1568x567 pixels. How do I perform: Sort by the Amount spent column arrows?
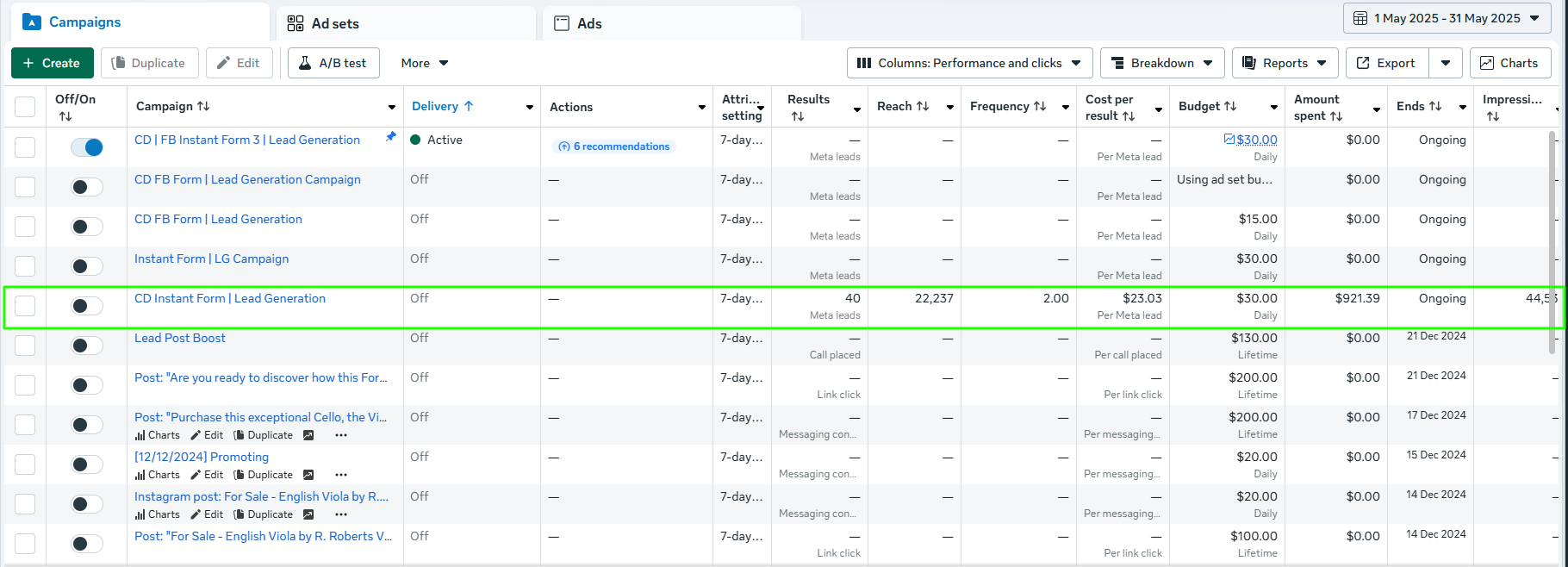[1336, 115]
